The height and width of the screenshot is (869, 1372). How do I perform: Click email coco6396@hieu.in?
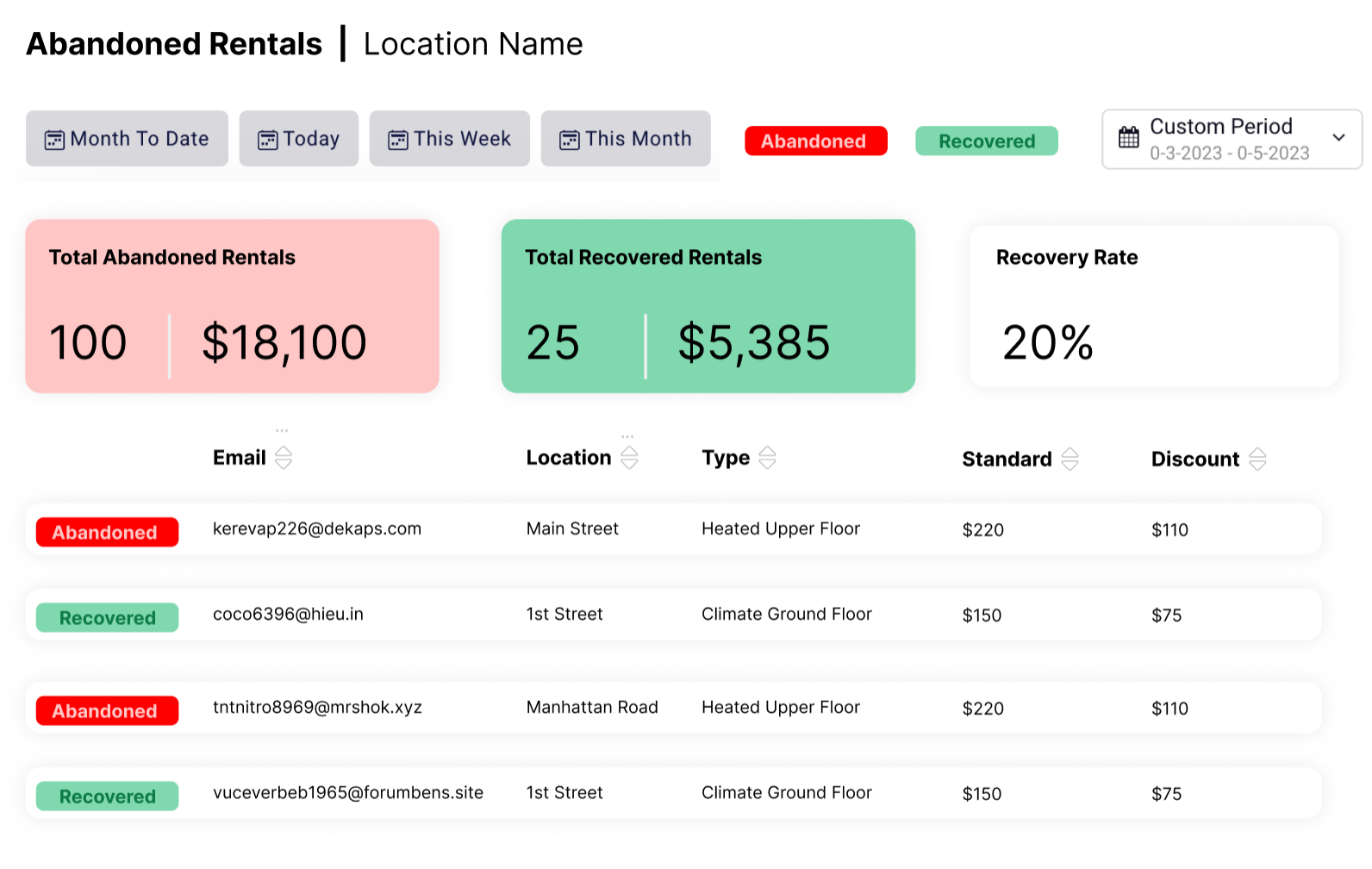(288, 614)
